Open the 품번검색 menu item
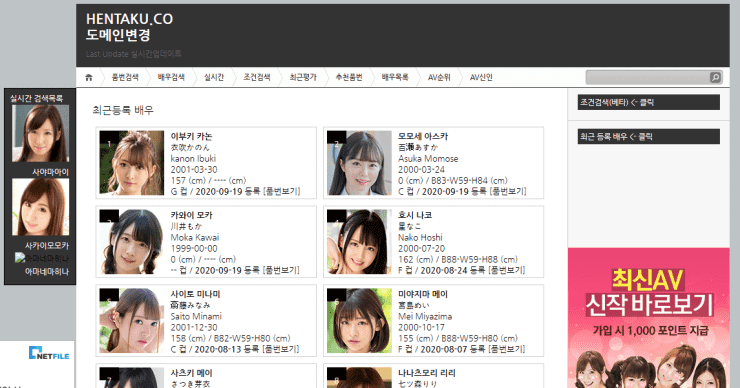The image size is (740, 388). [x=125, y=77]
